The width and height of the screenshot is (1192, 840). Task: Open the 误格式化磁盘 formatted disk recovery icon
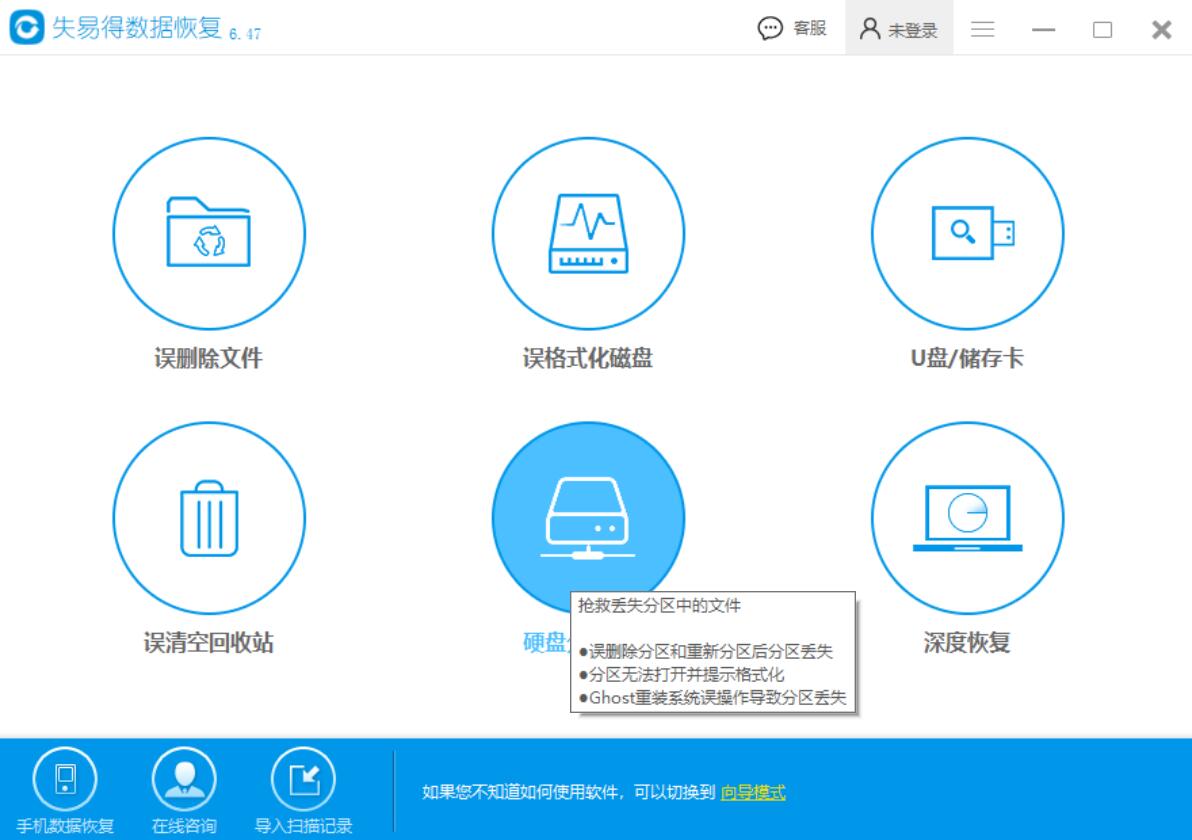click(x=589, y=232)
